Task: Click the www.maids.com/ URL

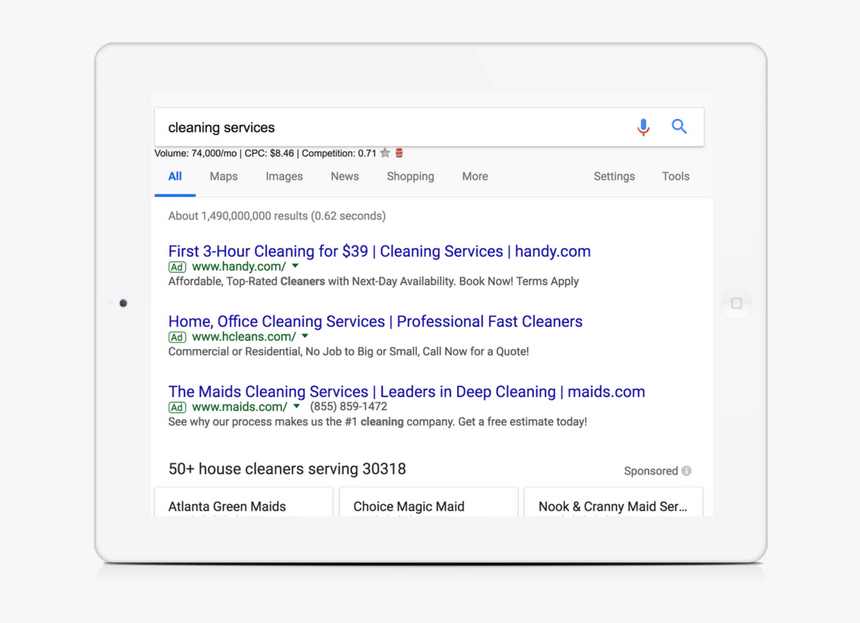Action: tap(240, 407)
